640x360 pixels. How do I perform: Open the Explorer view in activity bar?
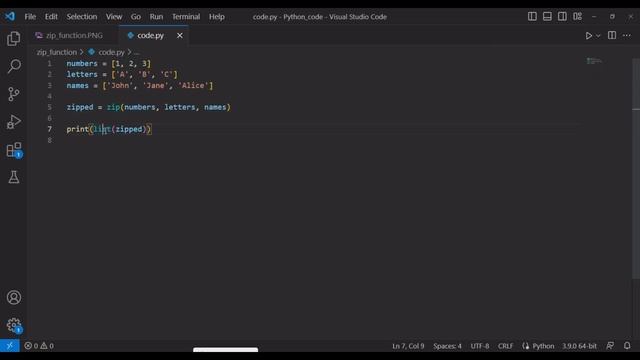13,39
